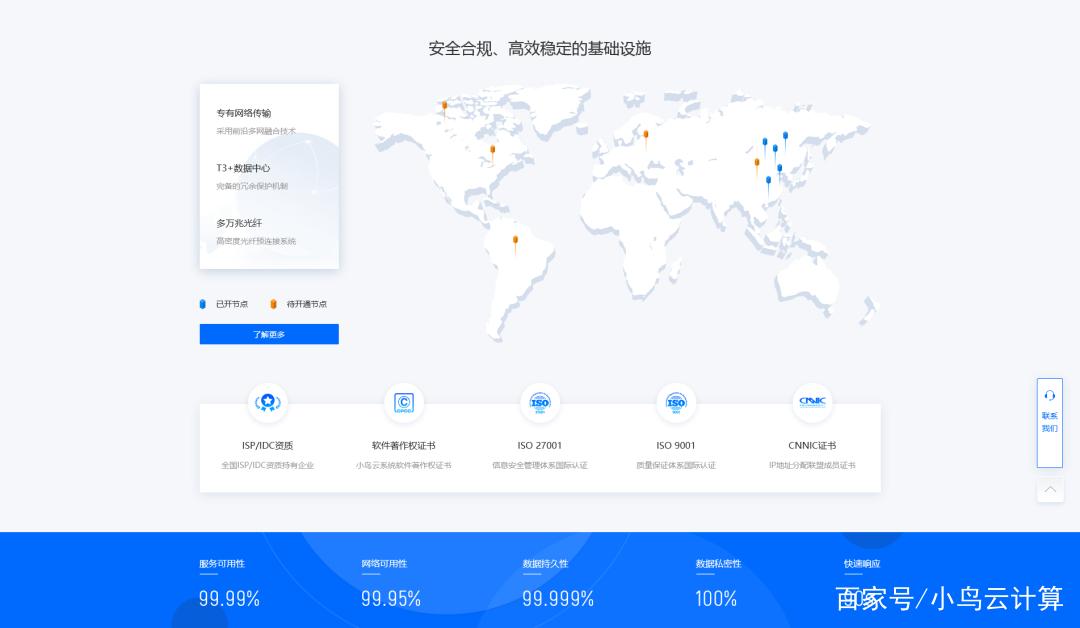Viewport: 1080px width, 628px height.
Task: Click the ISO 27001 title text
Action: (x=539, y=446)
